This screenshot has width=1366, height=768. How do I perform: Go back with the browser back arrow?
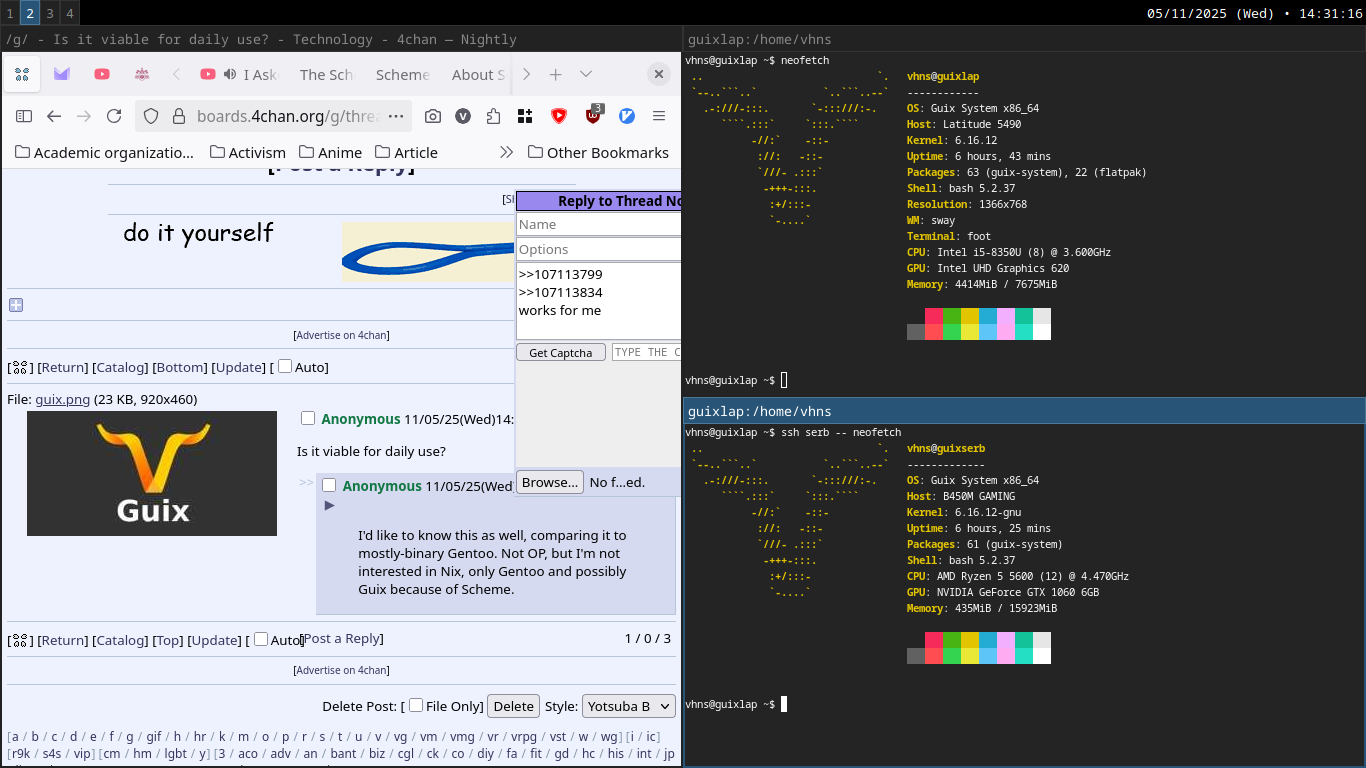point(54,116)
